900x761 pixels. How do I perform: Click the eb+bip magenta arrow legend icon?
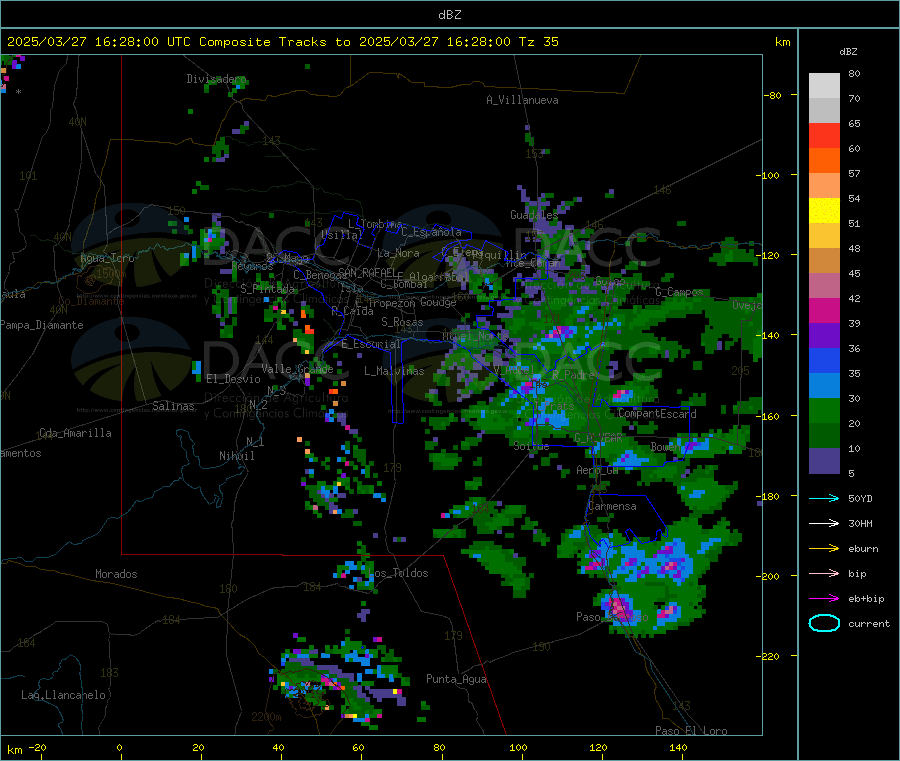point(824,599)
